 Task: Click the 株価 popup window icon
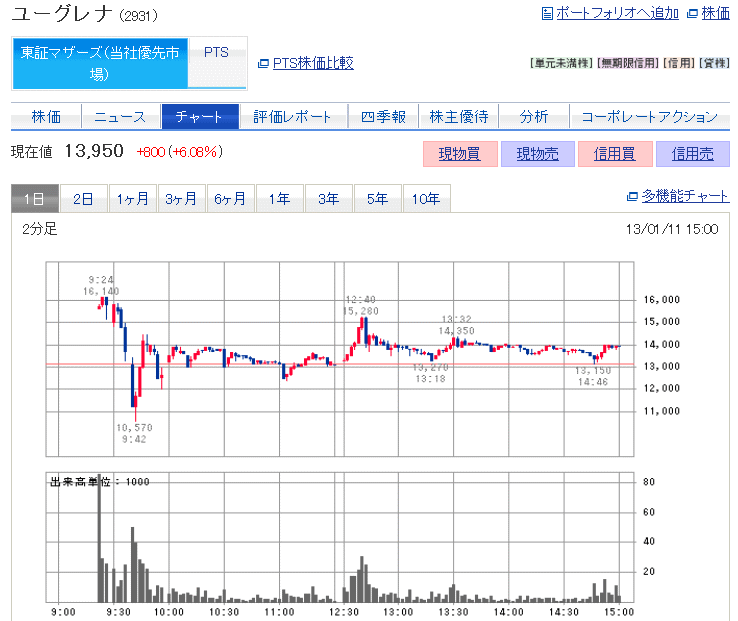point(692,14)
